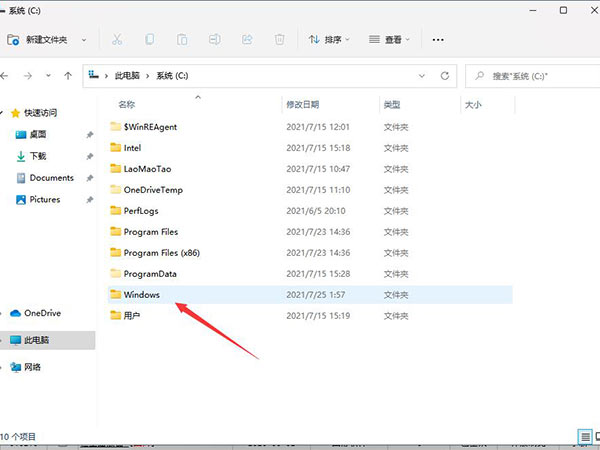The image size is (600, 450).
Task: Click the Copy icon in toolbar
Action: (x=150, y=40)
